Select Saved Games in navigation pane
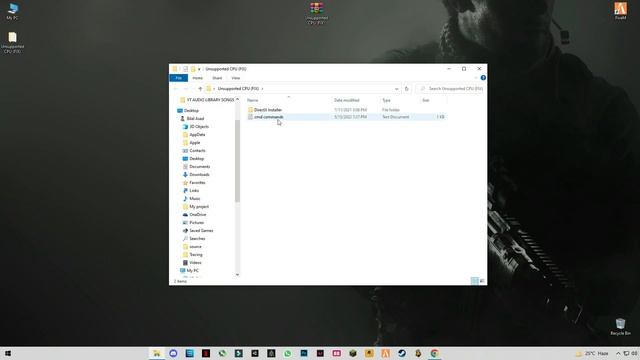640x360 pixels. pyautogui.click(x=198, y=231)
